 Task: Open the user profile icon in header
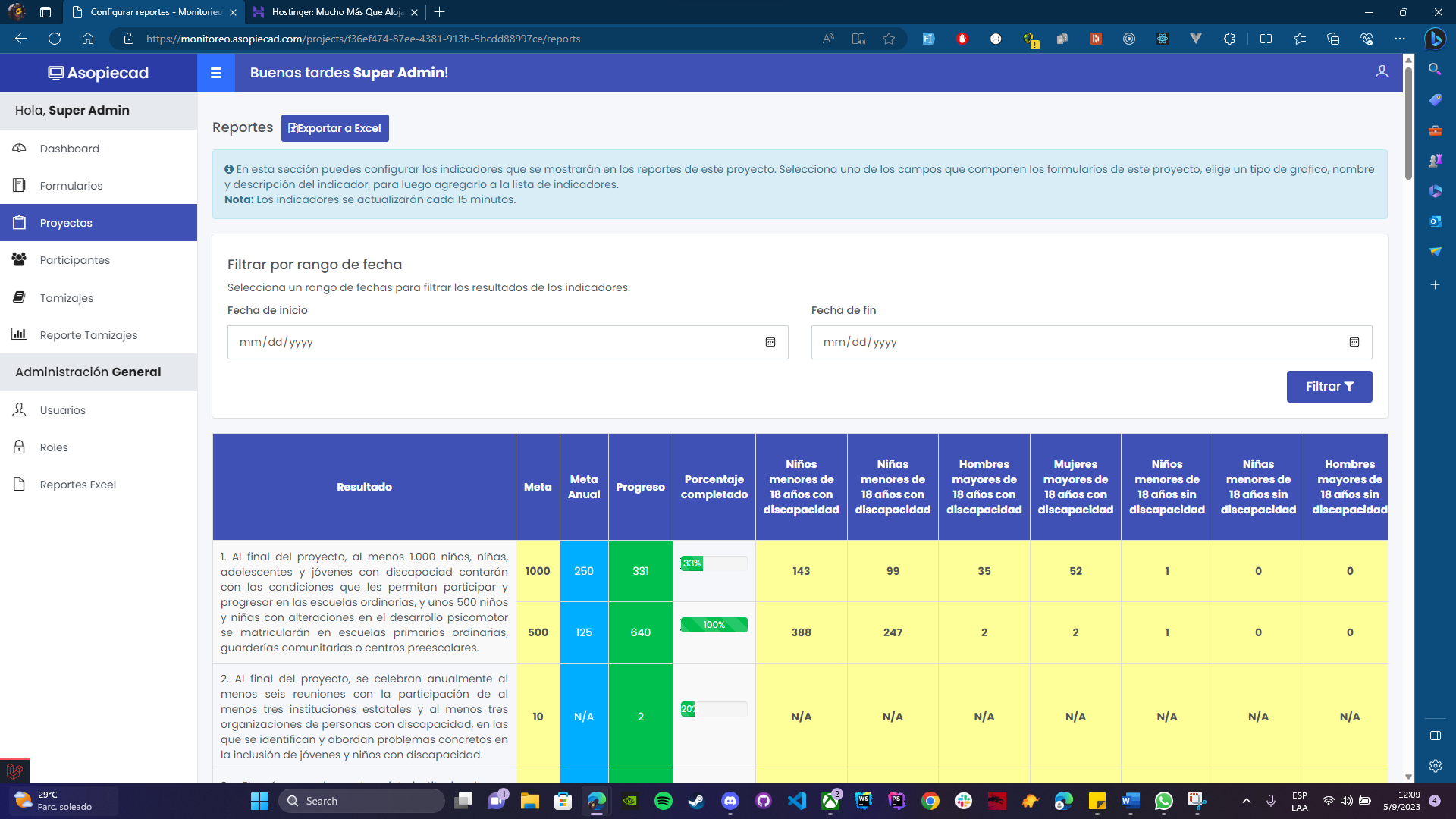pos(1382,72)
